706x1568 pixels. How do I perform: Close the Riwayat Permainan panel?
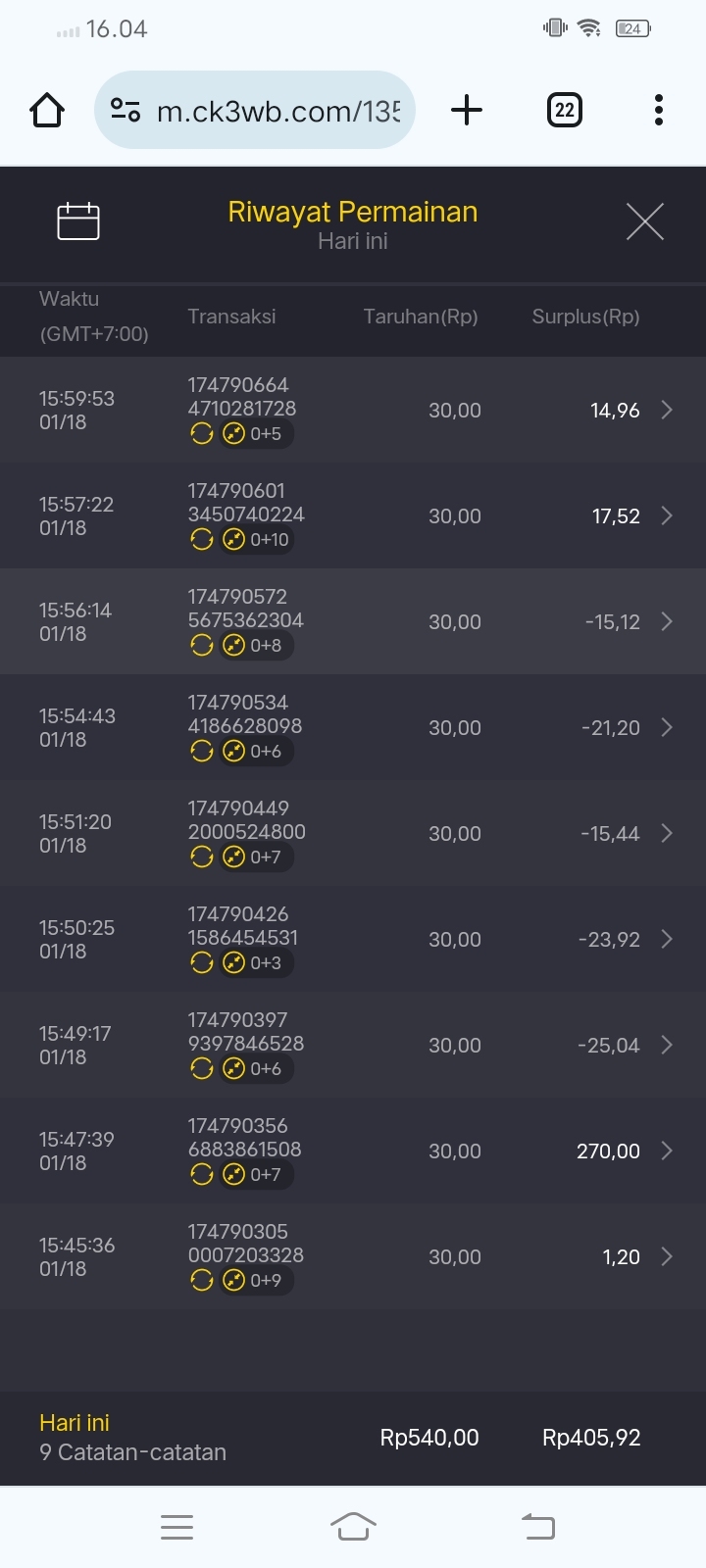click(x=644, y=221)
